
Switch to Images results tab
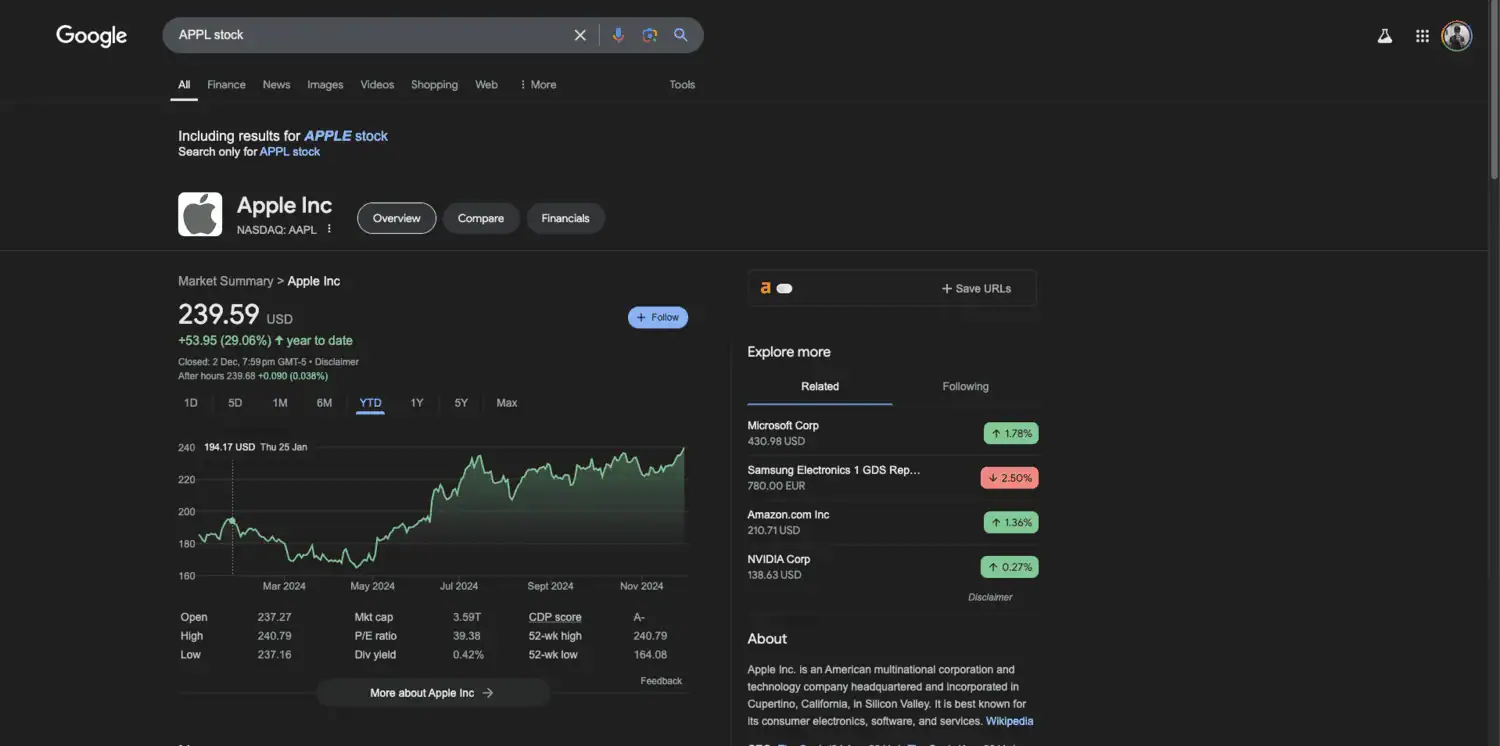pyautogui.click(x=325, y=85)
